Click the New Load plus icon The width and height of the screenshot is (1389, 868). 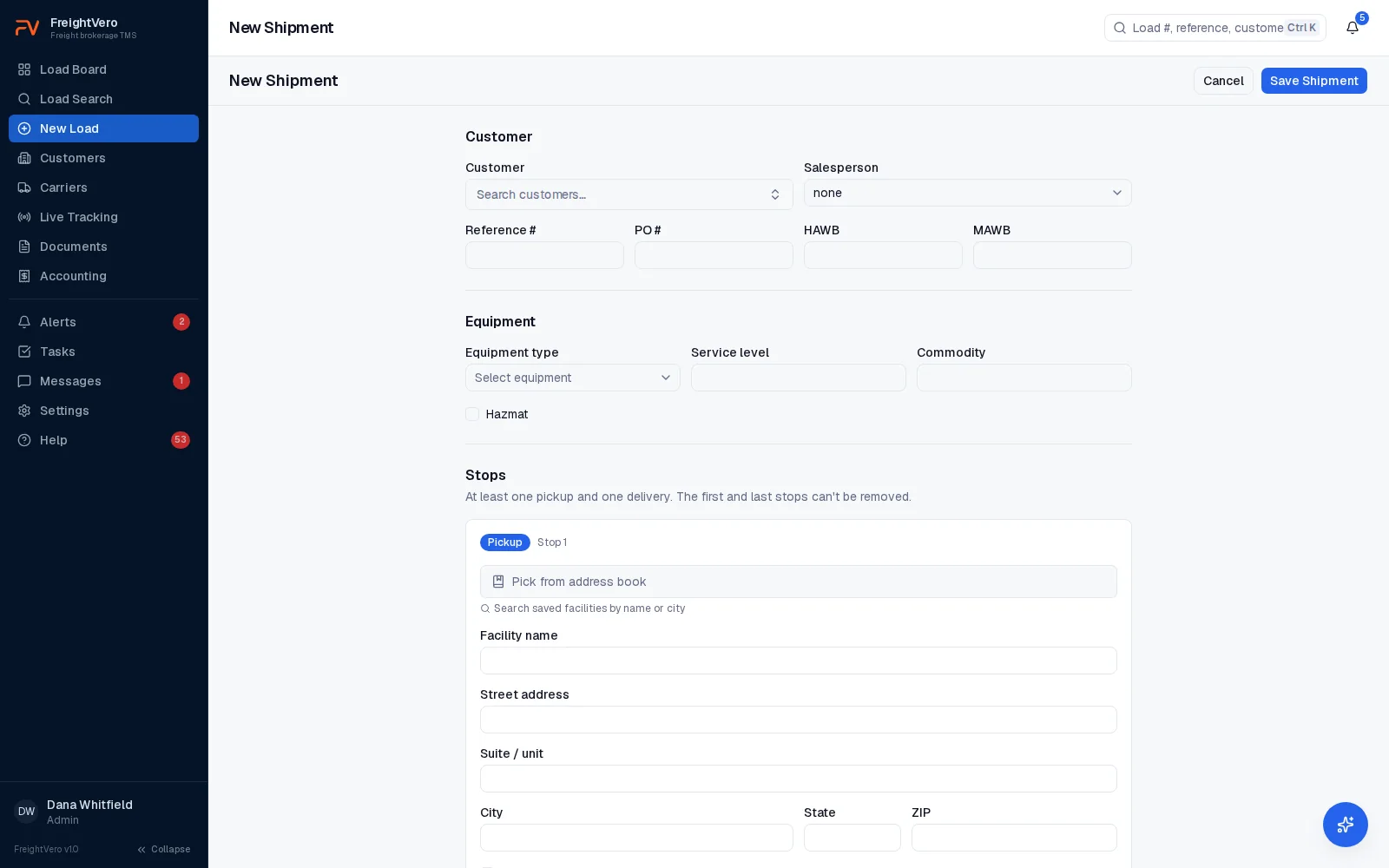pos(24,128)
